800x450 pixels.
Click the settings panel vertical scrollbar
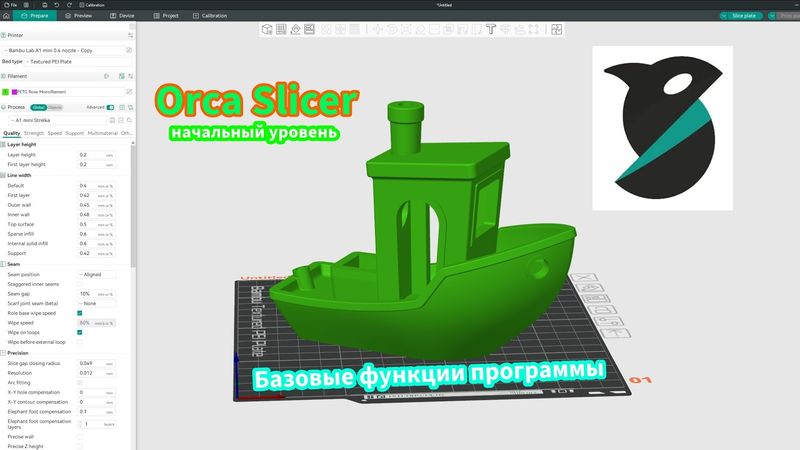[133, 204]
